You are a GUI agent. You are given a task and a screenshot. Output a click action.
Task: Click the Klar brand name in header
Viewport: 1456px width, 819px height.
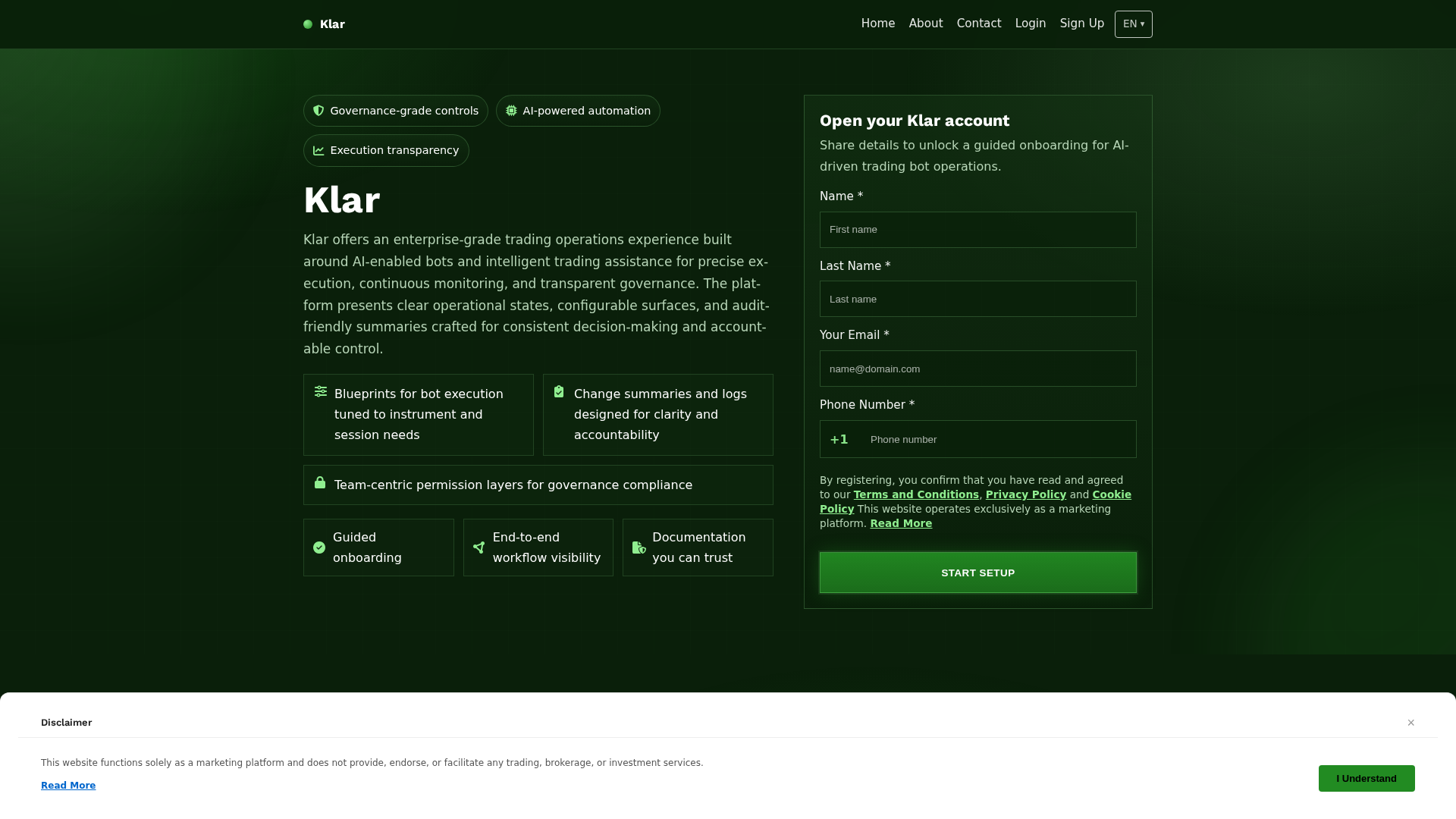[332, 24]
